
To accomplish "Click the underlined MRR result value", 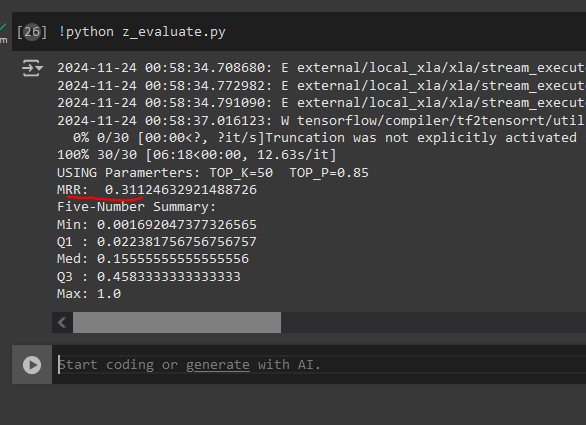I will pyautogui.click(x=181, y=190).
